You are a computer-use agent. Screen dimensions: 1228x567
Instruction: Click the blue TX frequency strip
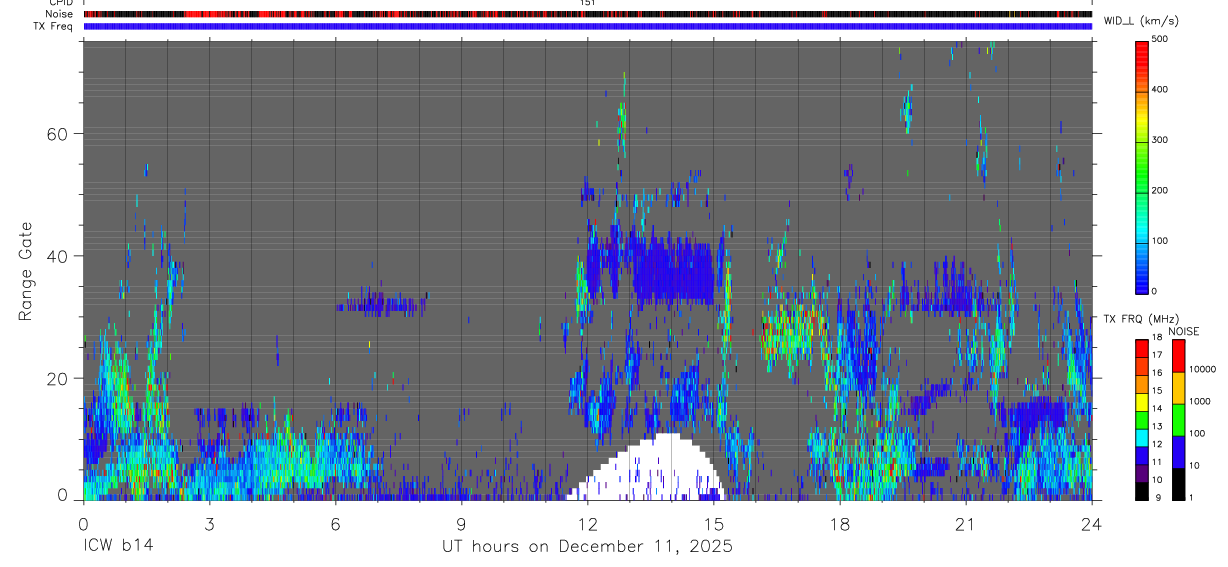pos(588,26)
